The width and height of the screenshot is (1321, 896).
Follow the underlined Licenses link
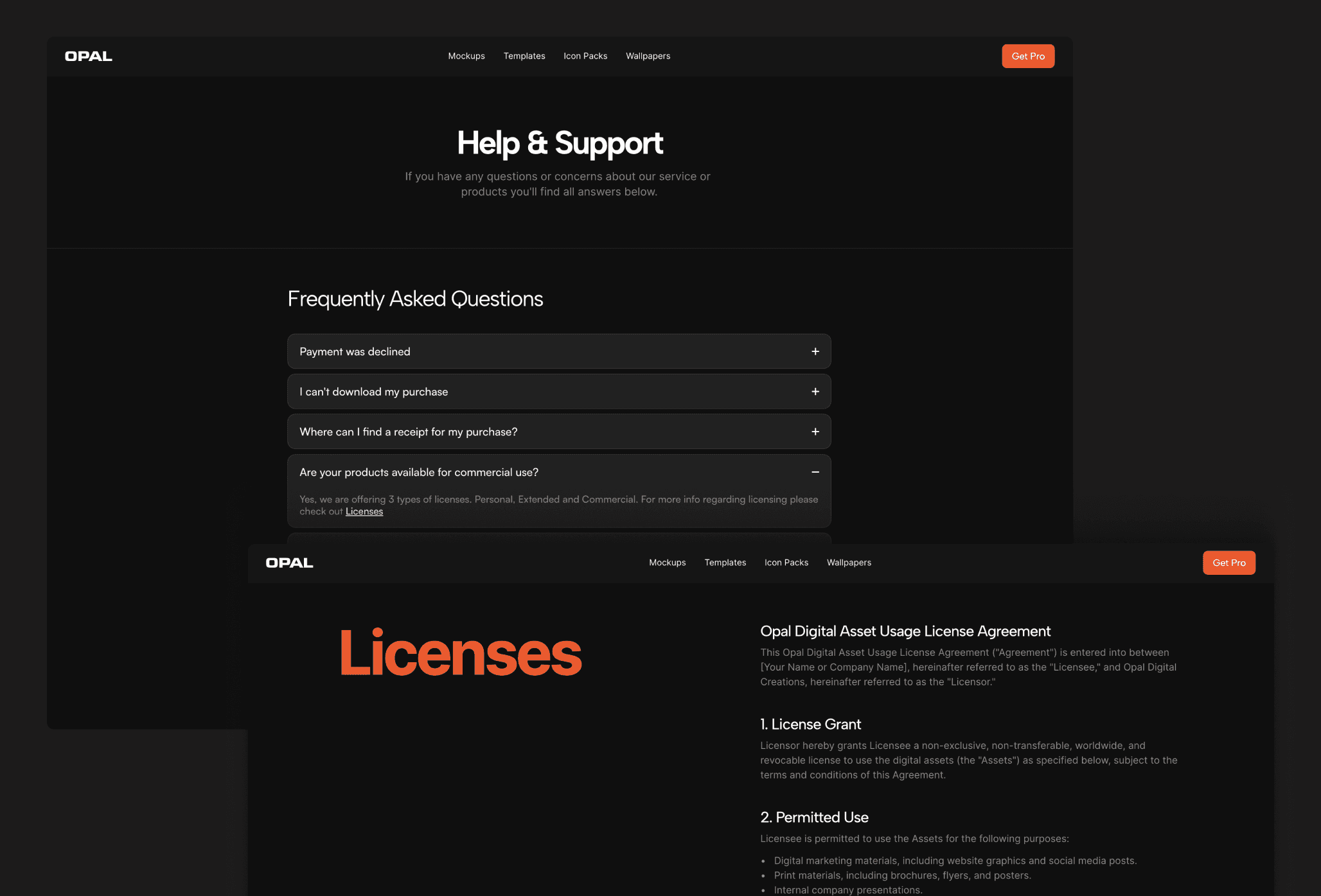pyautogui.click(x=364, y=511)
